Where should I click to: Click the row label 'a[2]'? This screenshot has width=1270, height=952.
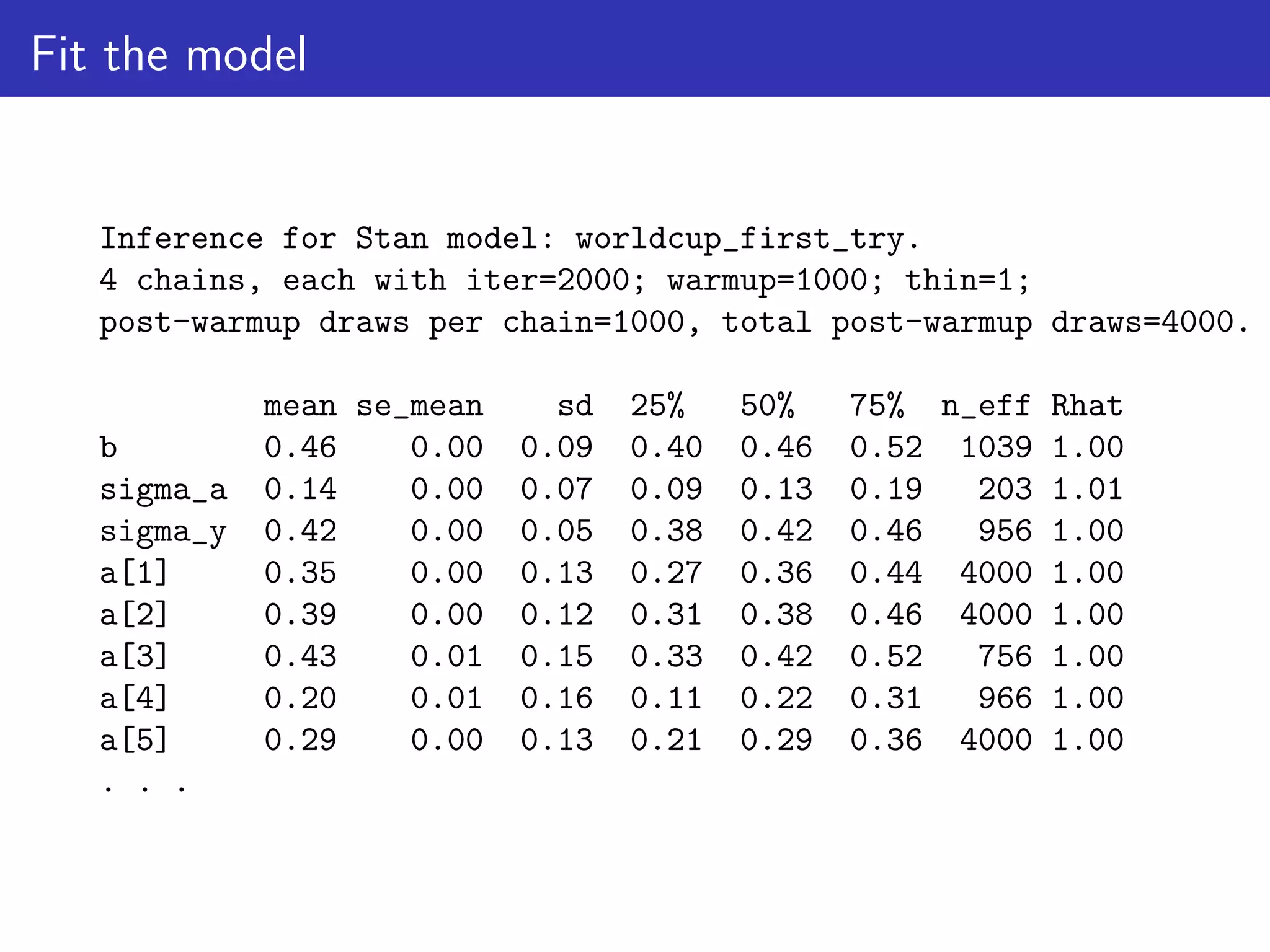click(x=134, y=615)
